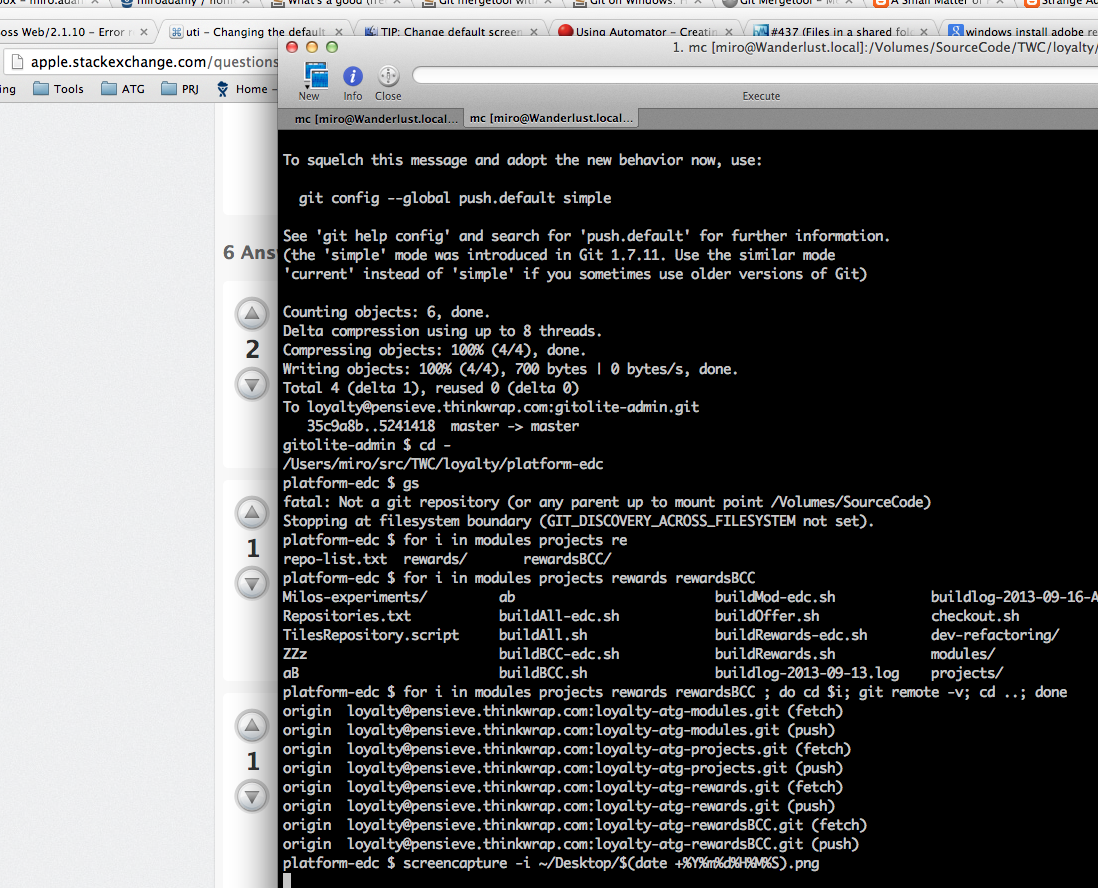
Task: Downvote the last visible answer scored 1
Action: pyautogui.click(x=252, y=796)
